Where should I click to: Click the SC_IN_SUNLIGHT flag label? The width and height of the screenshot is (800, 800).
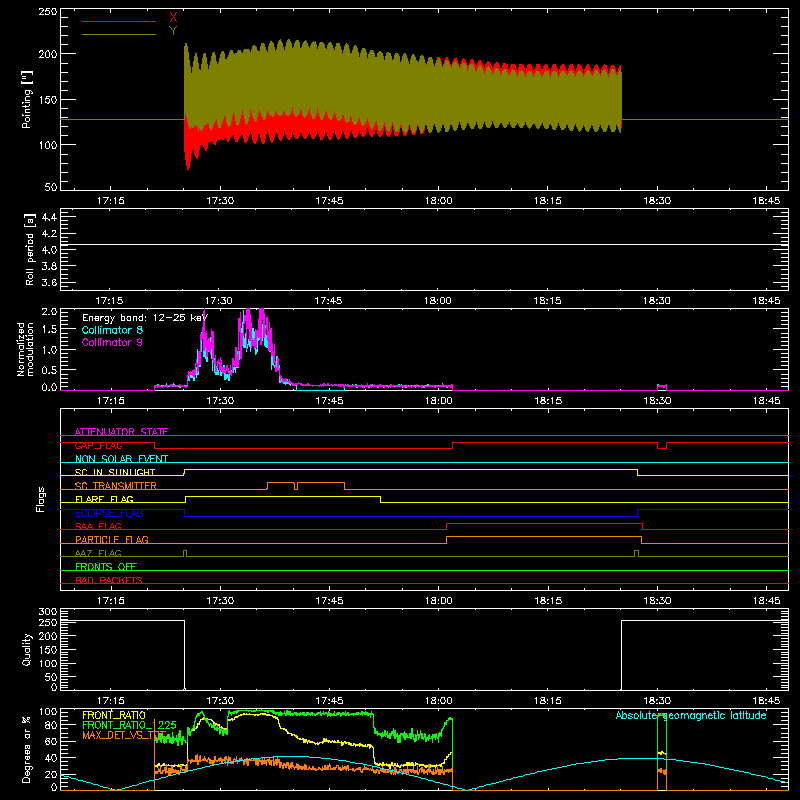coord(115,472)
